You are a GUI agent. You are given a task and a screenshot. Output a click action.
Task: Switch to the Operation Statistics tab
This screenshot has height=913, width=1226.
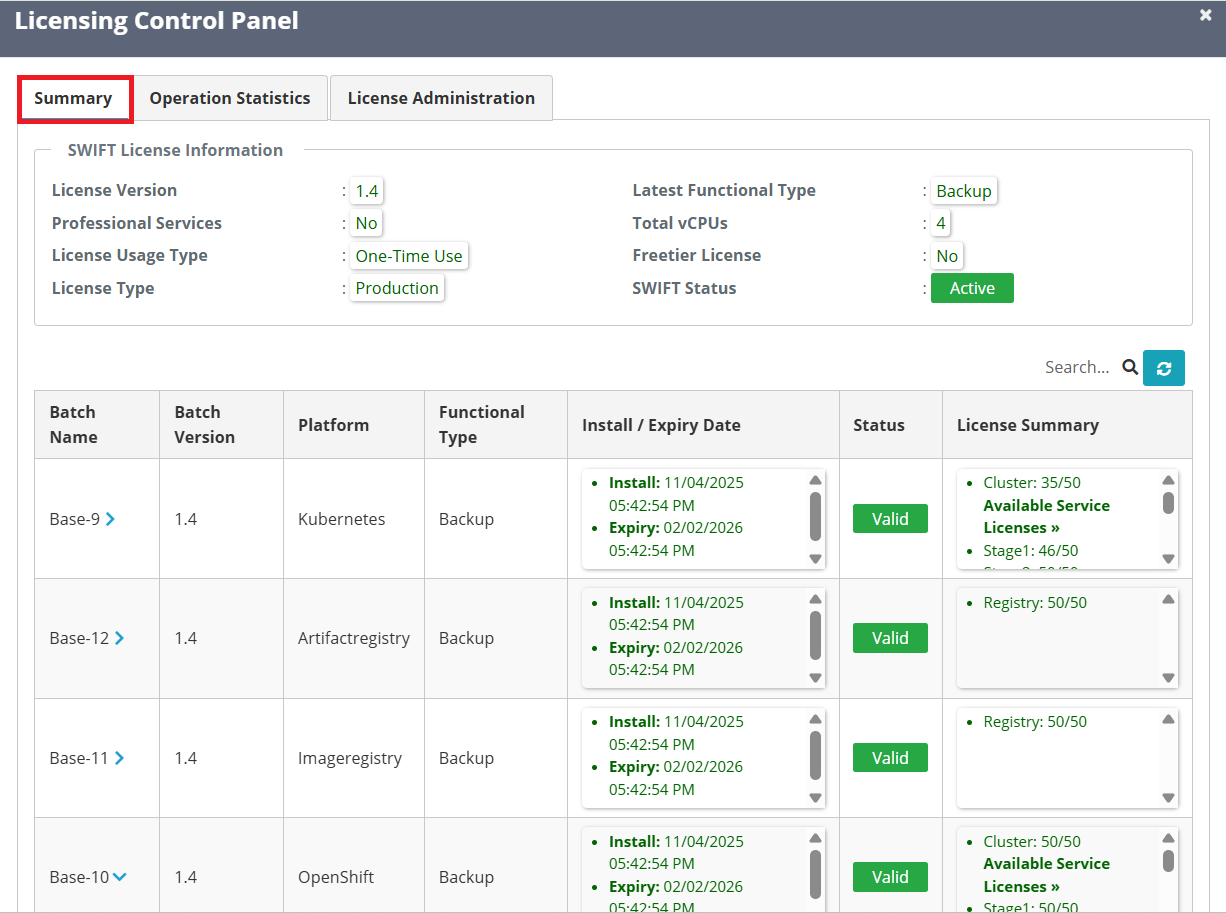pos(230,98)
